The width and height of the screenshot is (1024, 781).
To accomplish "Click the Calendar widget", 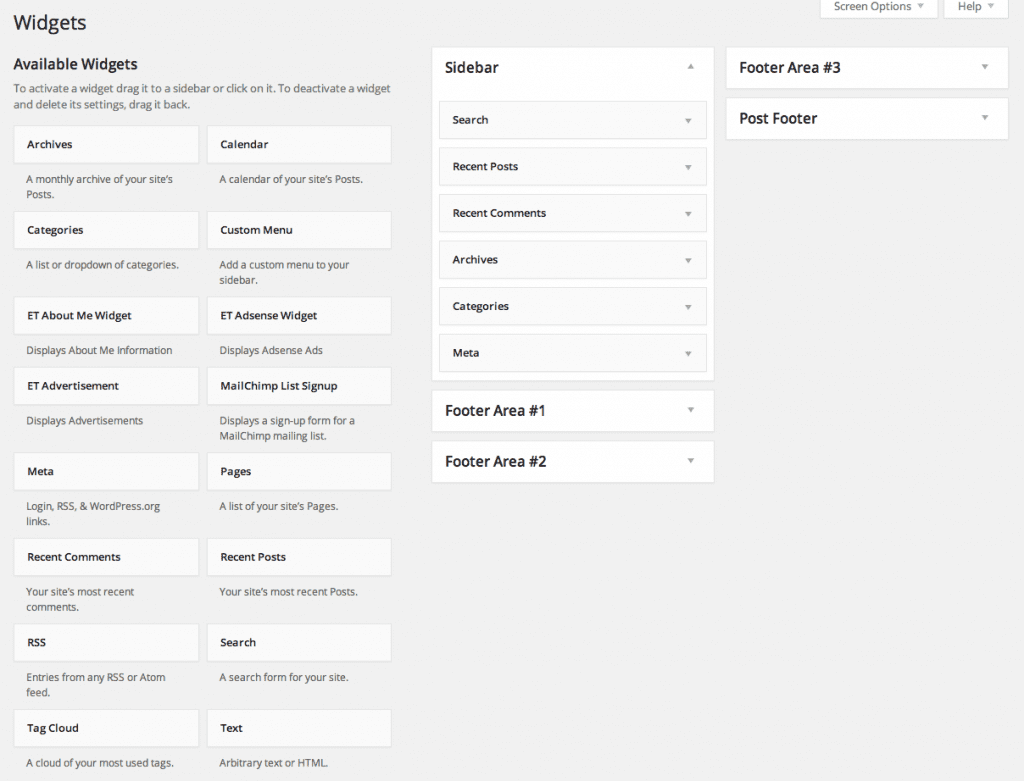I will click(x=298, y=144).
